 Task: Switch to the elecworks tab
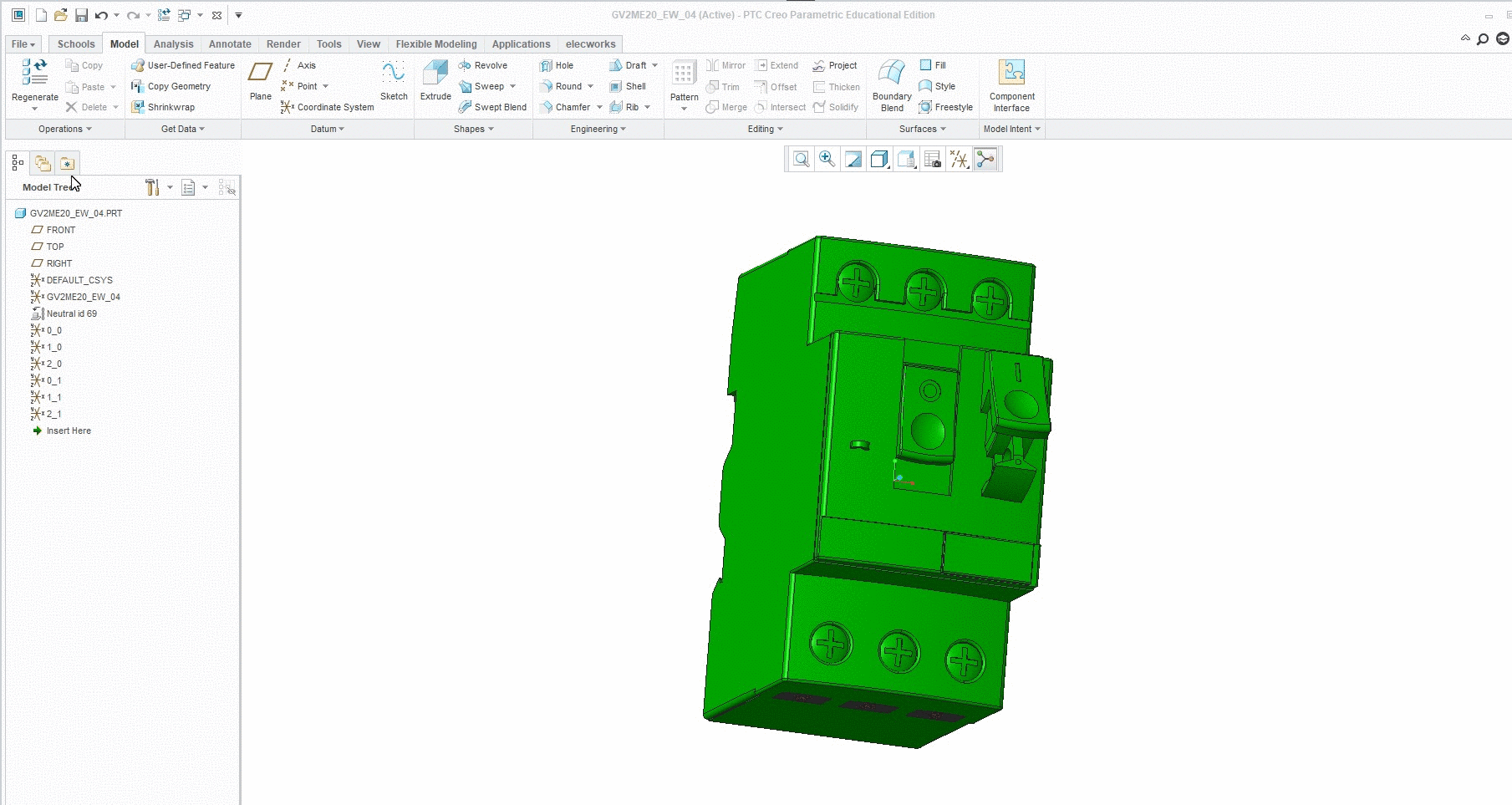tap(590, 44)
